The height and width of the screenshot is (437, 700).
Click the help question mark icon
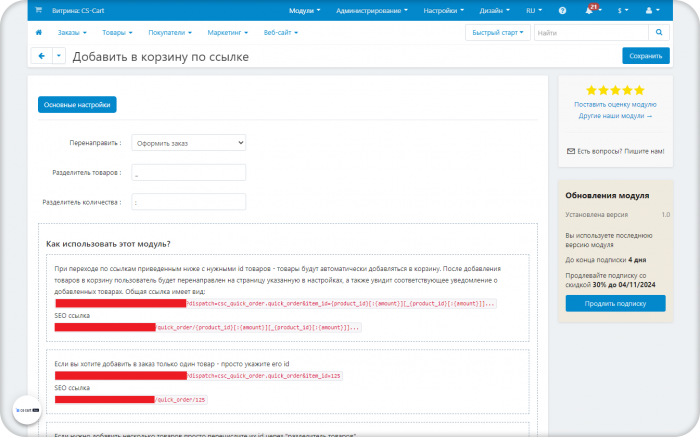pos(562,10)
